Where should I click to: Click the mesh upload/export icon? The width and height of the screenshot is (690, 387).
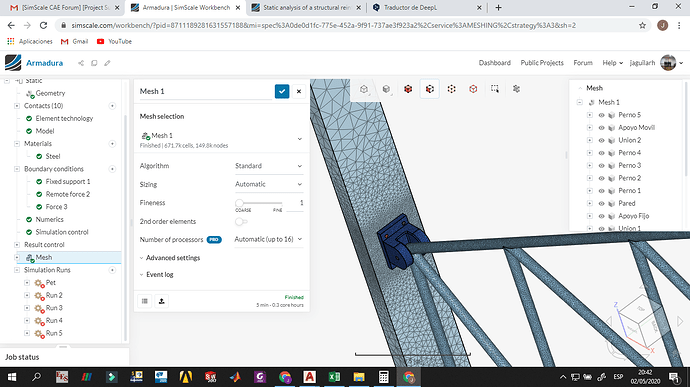click(x=161, y=301)
